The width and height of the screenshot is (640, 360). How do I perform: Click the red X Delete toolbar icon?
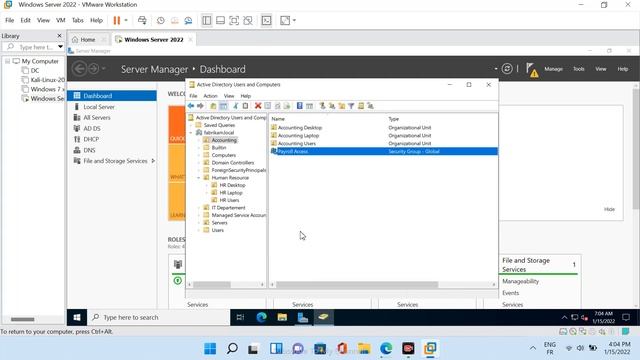click(258, 106)
